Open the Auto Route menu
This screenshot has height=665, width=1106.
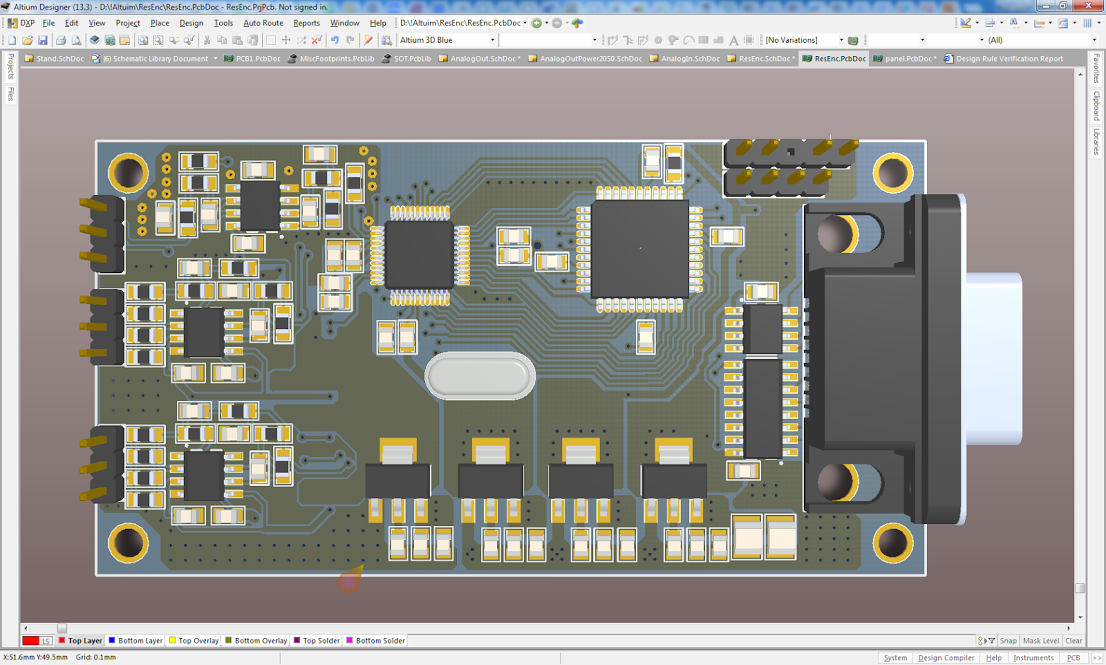[x=263, y=23]
